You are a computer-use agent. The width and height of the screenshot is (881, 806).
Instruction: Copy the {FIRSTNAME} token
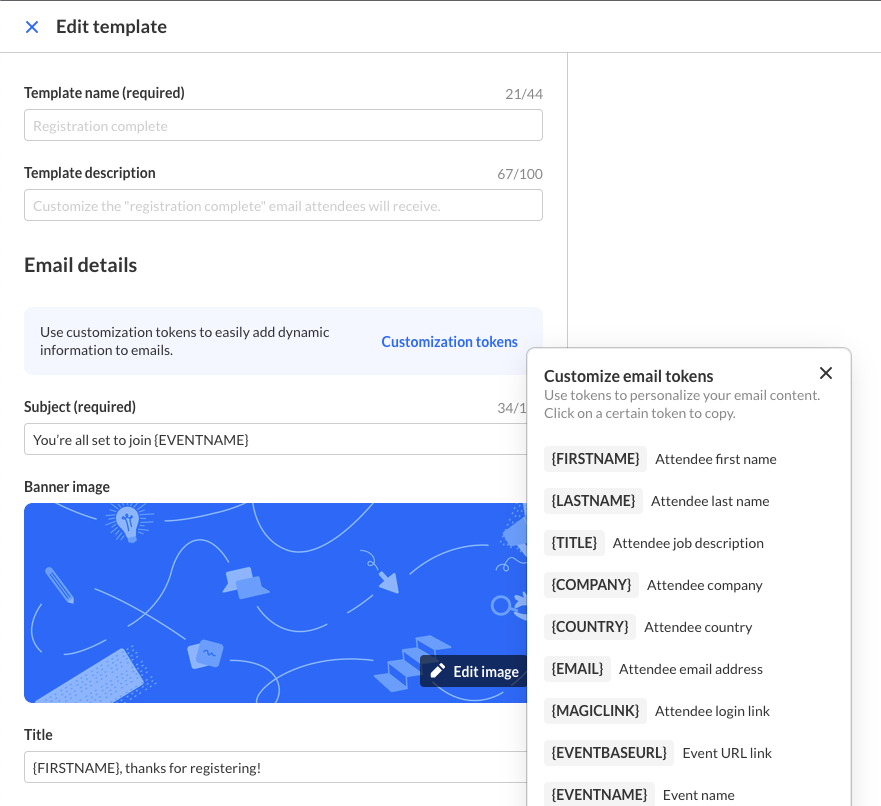(595, 459)
